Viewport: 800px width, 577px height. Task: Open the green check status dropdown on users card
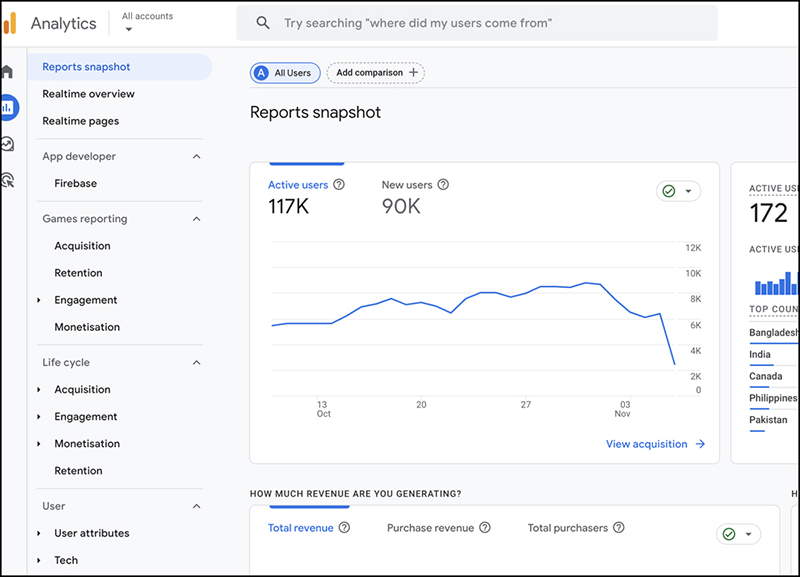pos(678,192)
